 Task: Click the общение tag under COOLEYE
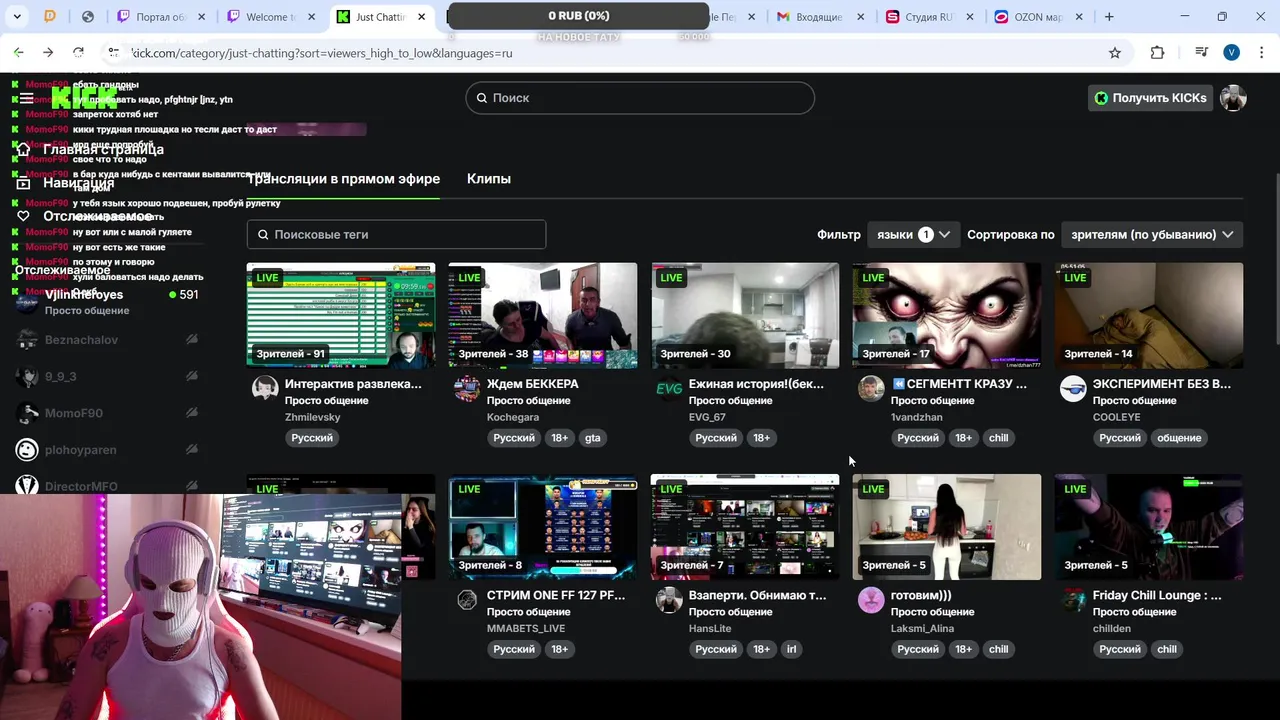1179,438
